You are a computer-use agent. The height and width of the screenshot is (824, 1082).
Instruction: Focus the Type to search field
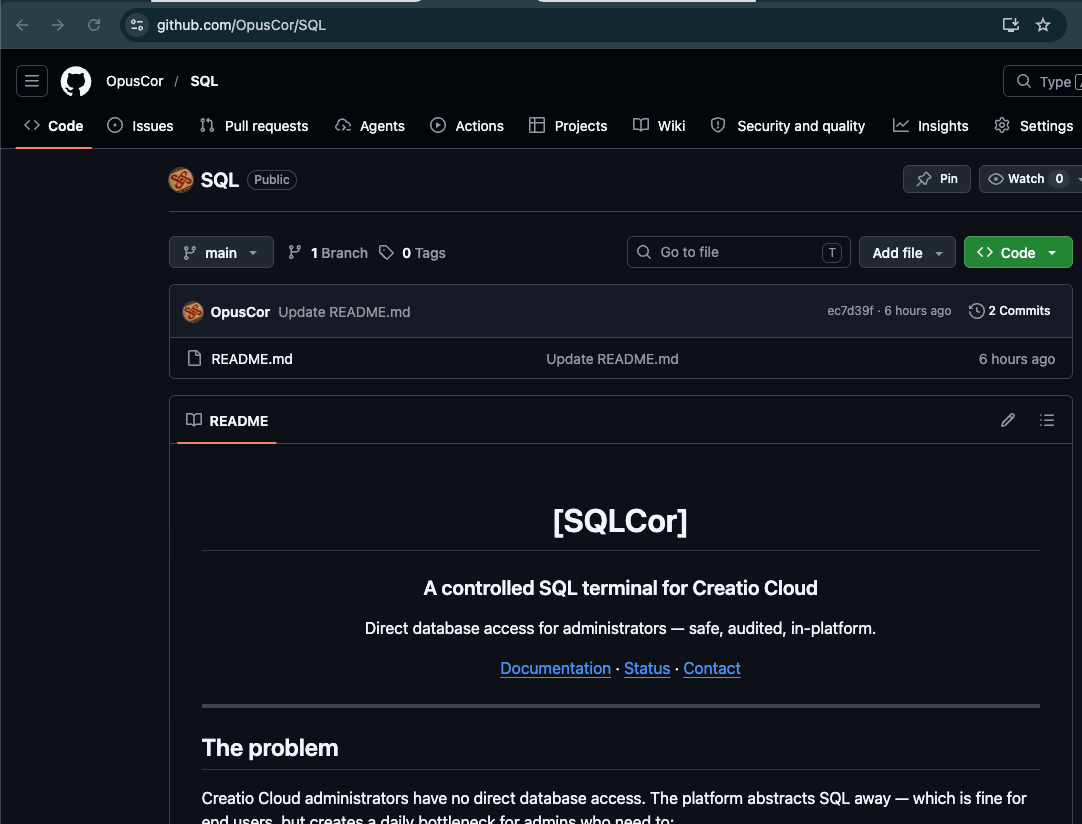point(1043,81)
